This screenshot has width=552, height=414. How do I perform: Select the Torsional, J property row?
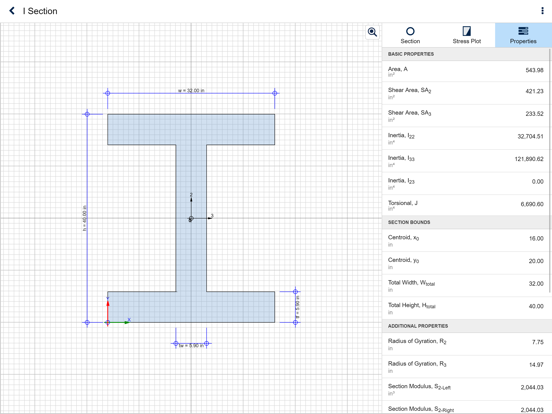pyautogui.click(x=465, y=205)
